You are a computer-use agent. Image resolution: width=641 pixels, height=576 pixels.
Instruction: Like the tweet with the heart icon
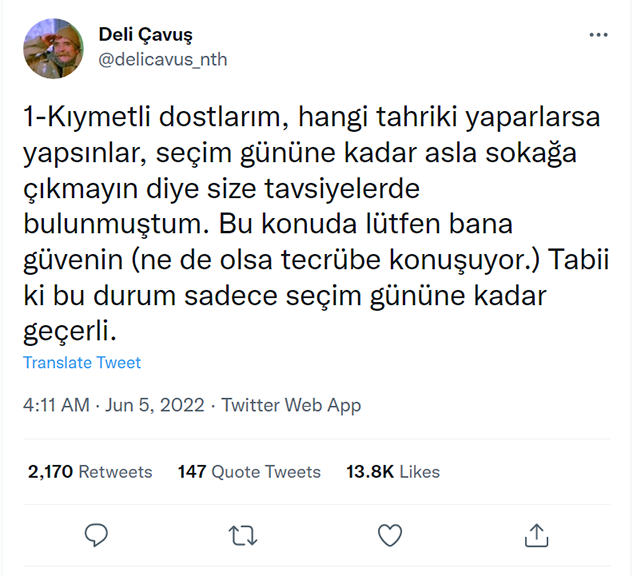coord(389,535)
